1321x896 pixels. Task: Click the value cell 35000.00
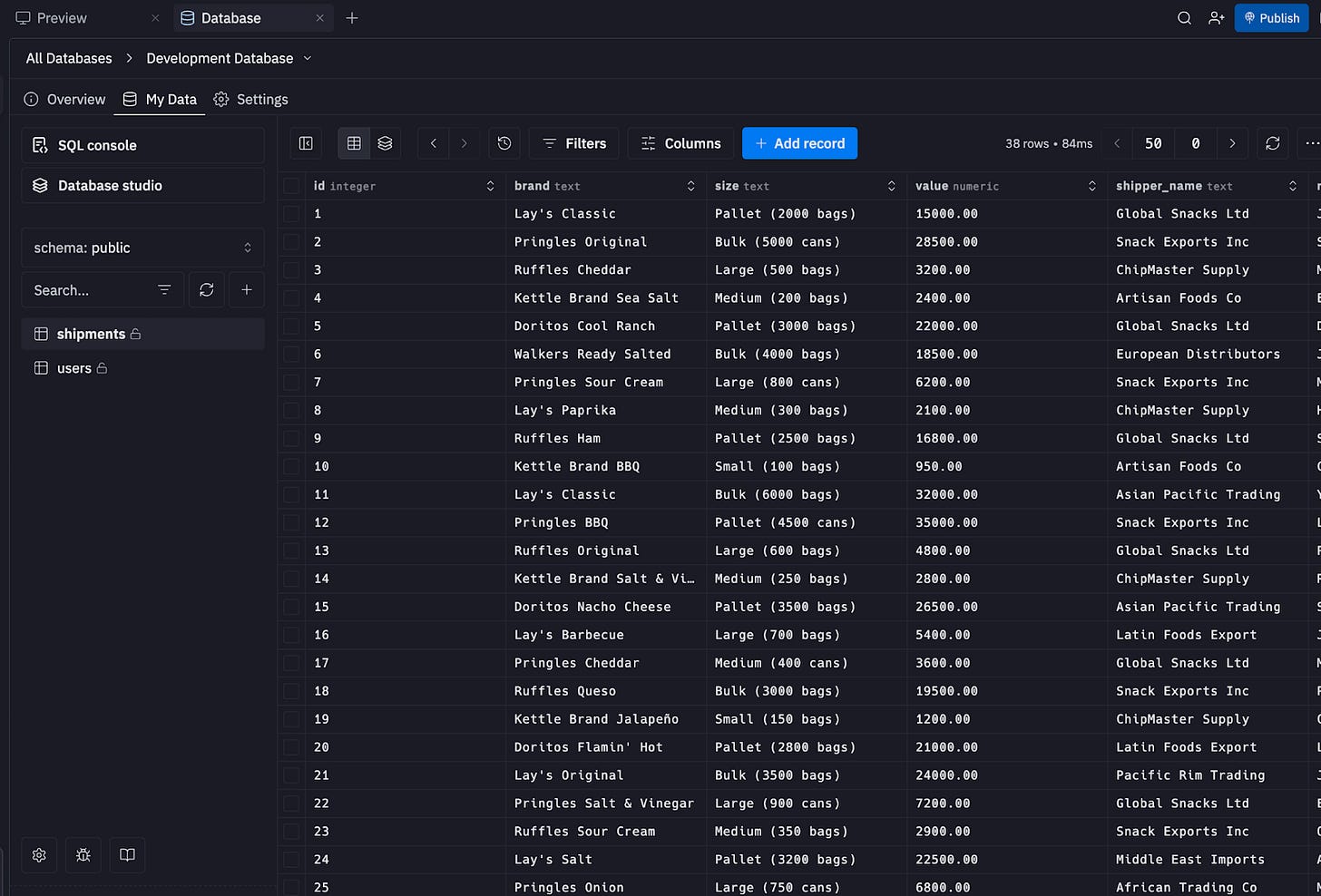1007,523
